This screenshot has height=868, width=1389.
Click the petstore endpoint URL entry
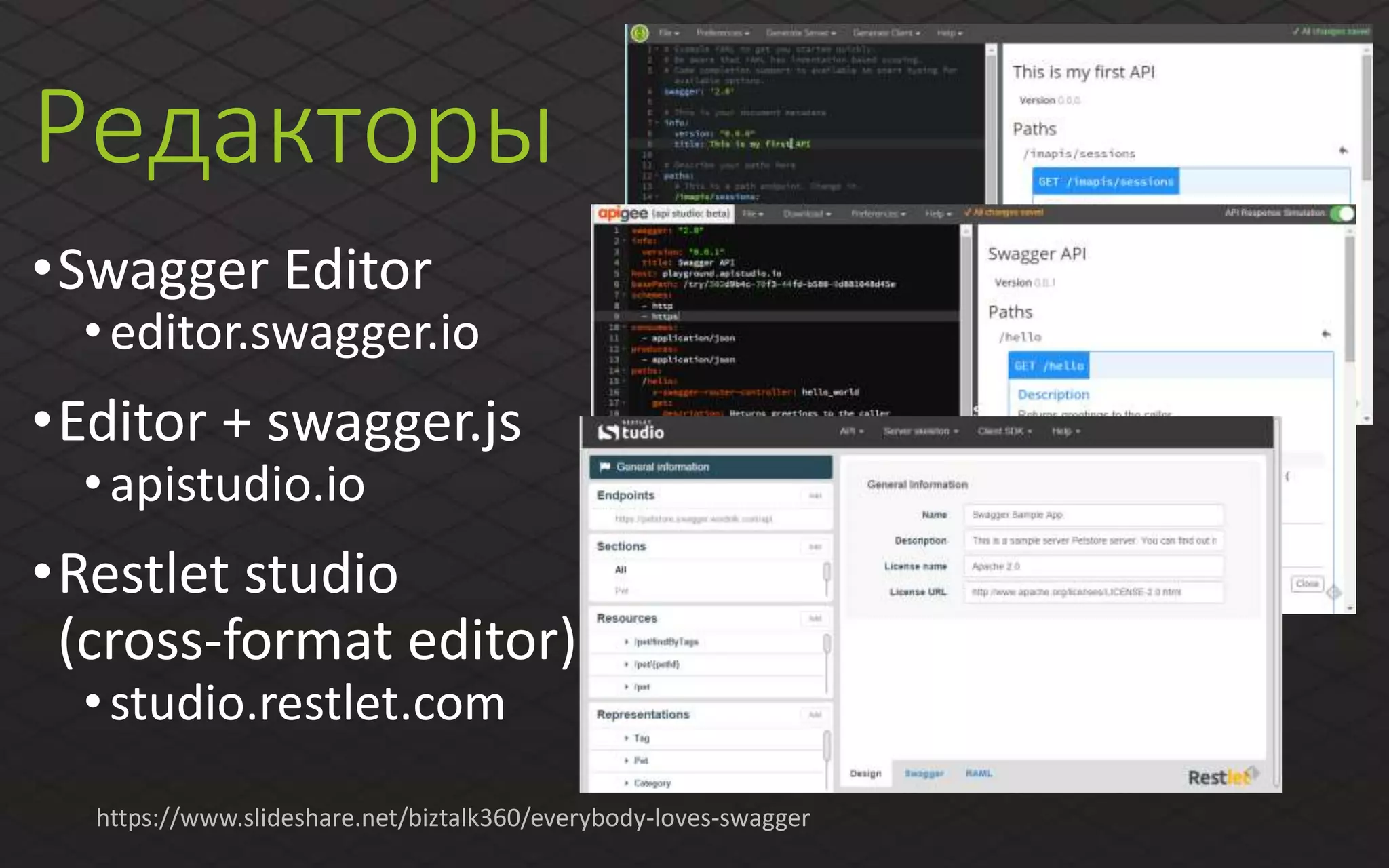pyautogui.click(x=693, y=519)
